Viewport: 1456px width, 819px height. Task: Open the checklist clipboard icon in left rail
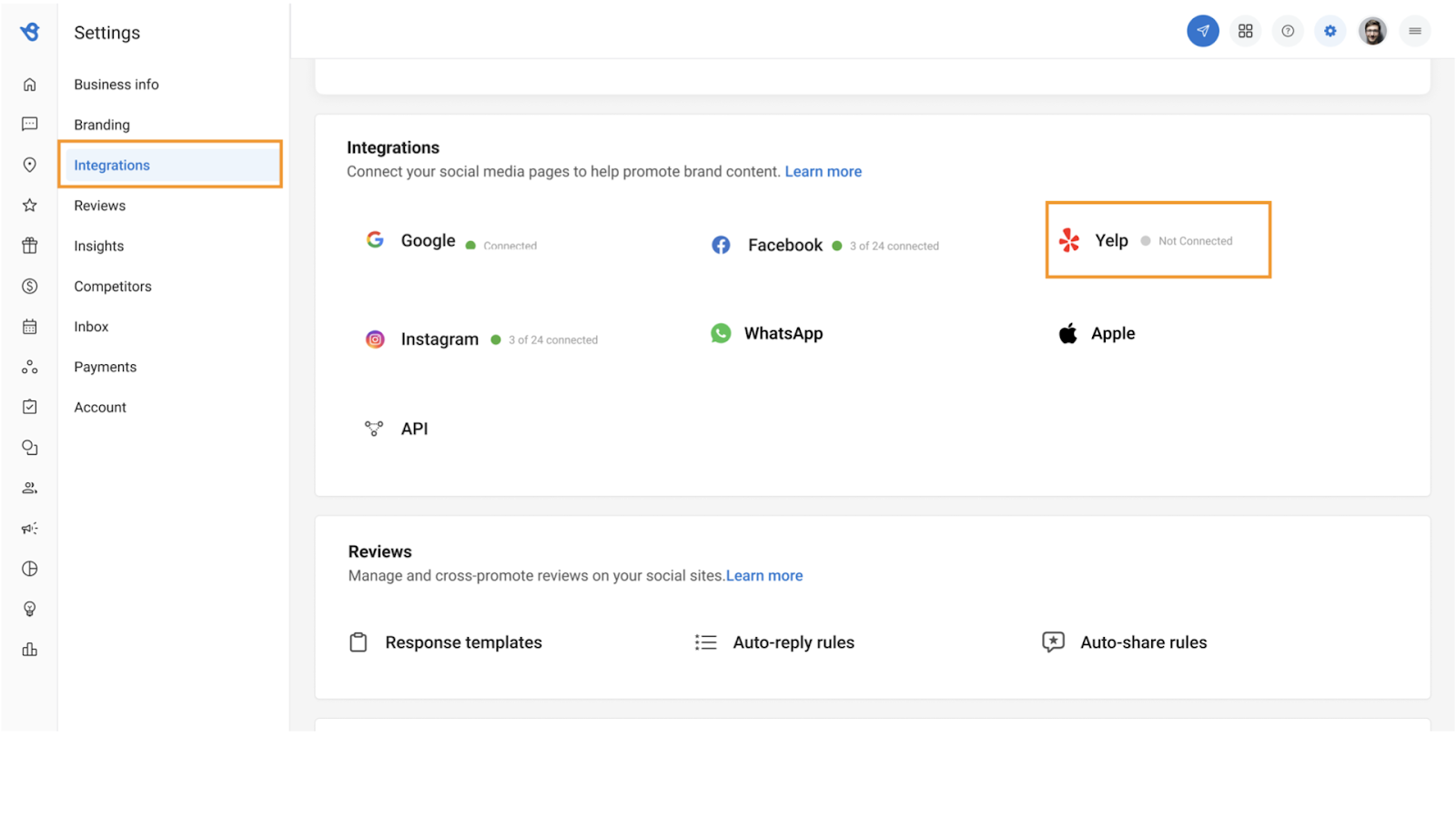30,407
